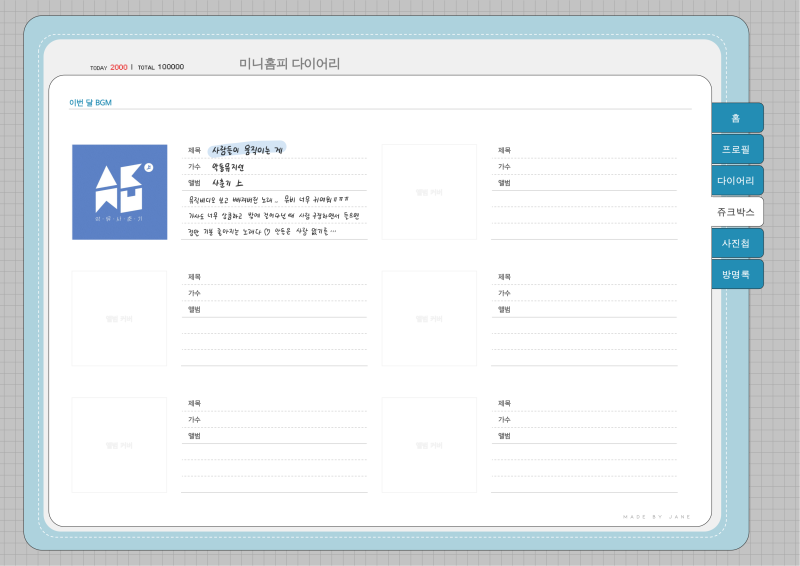Open the 사진첩 tab
Screen dimensions: 800x566
[x=737, y=243]
